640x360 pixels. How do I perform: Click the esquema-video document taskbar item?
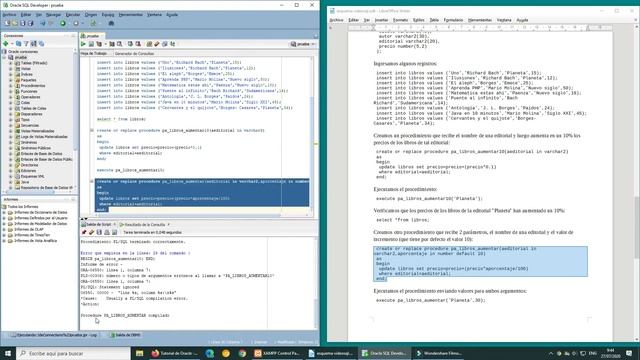pyautogui.click(x=331, y=353)
